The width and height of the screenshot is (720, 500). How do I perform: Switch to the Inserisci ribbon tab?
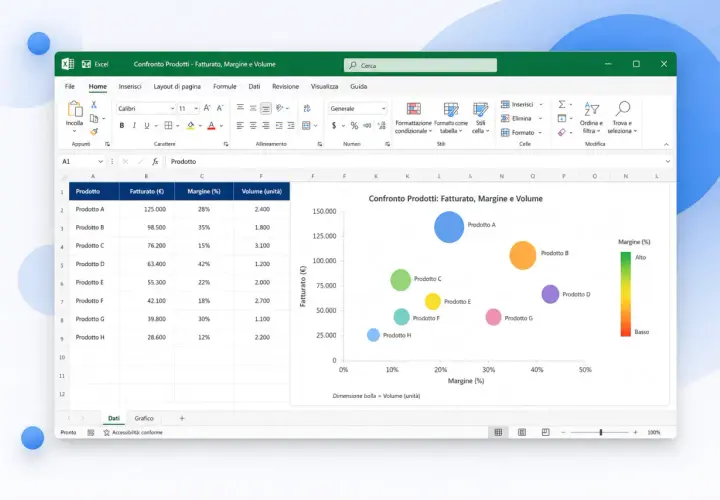pos(130,86)
